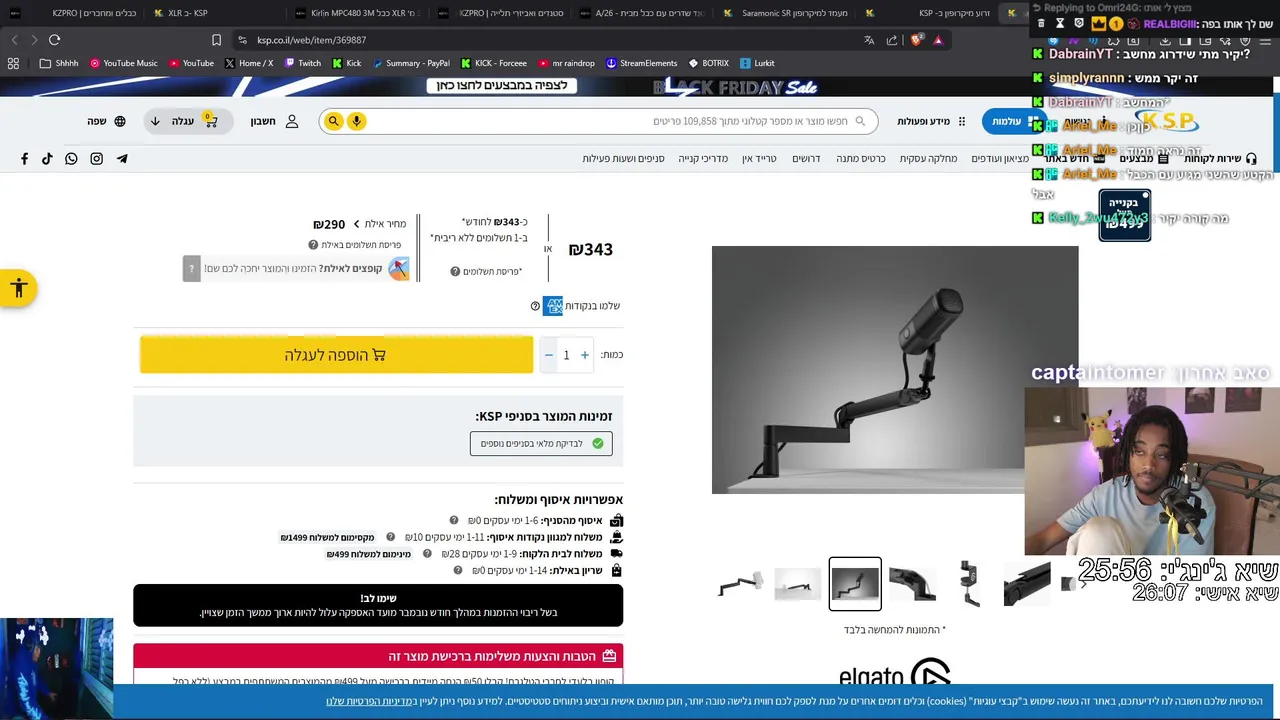Open דרושים menu item

(x=806, y=159)
